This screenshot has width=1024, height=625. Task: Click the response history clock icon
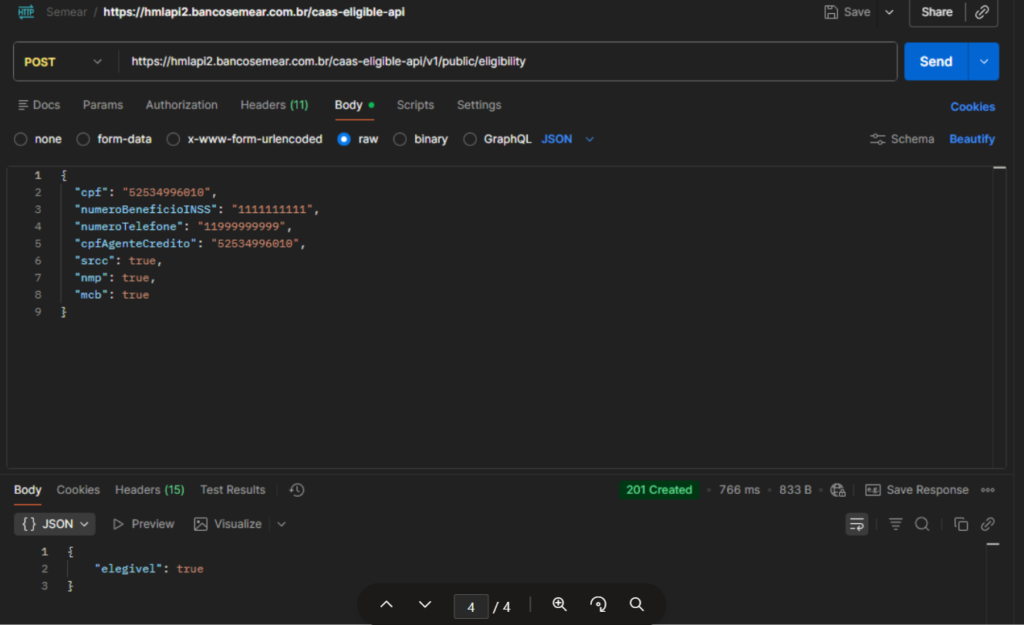(x=297, y=490)
